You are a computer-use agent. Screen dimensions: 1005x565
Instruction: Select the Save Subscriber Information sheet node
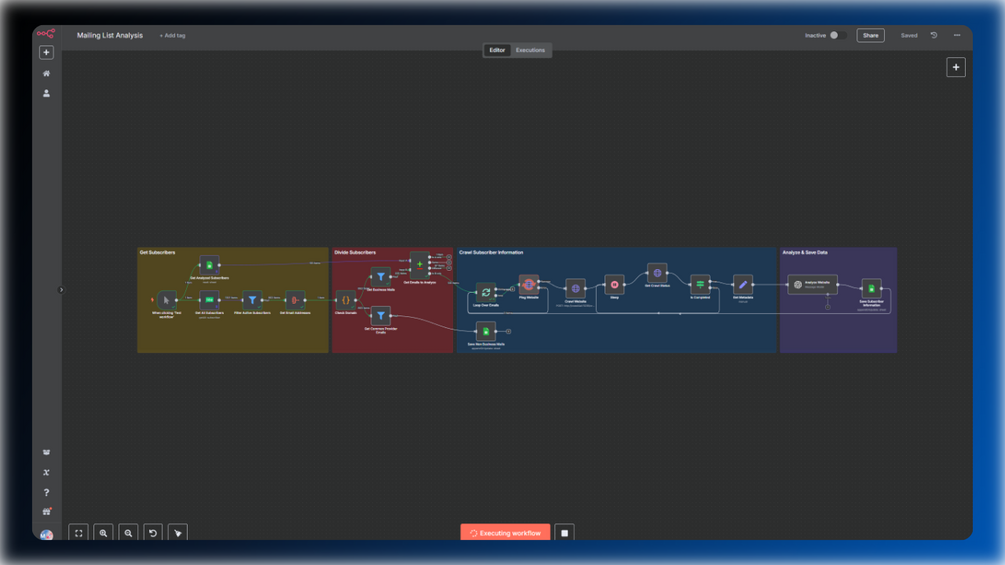pos(871,288)
